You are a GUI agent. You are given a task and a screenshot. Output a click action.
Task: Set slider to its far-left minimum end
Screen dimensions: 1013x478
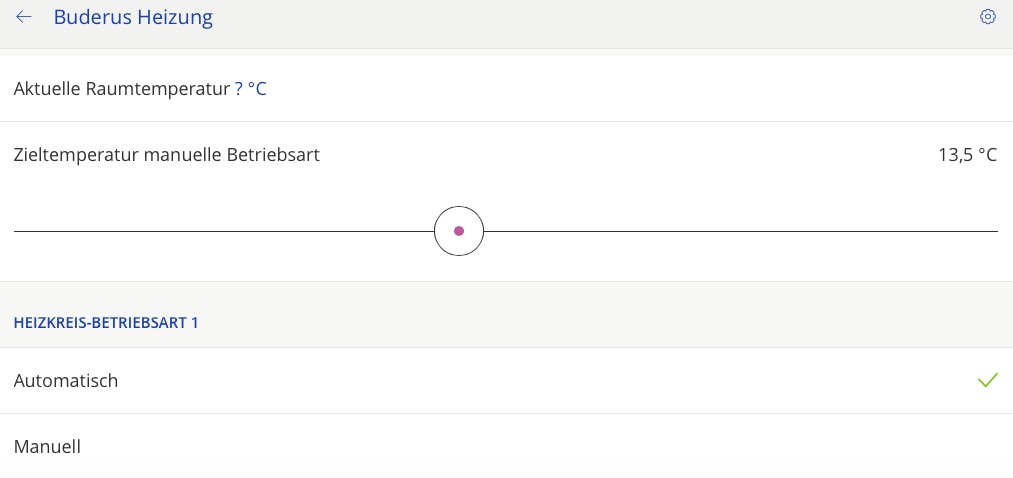16,231
